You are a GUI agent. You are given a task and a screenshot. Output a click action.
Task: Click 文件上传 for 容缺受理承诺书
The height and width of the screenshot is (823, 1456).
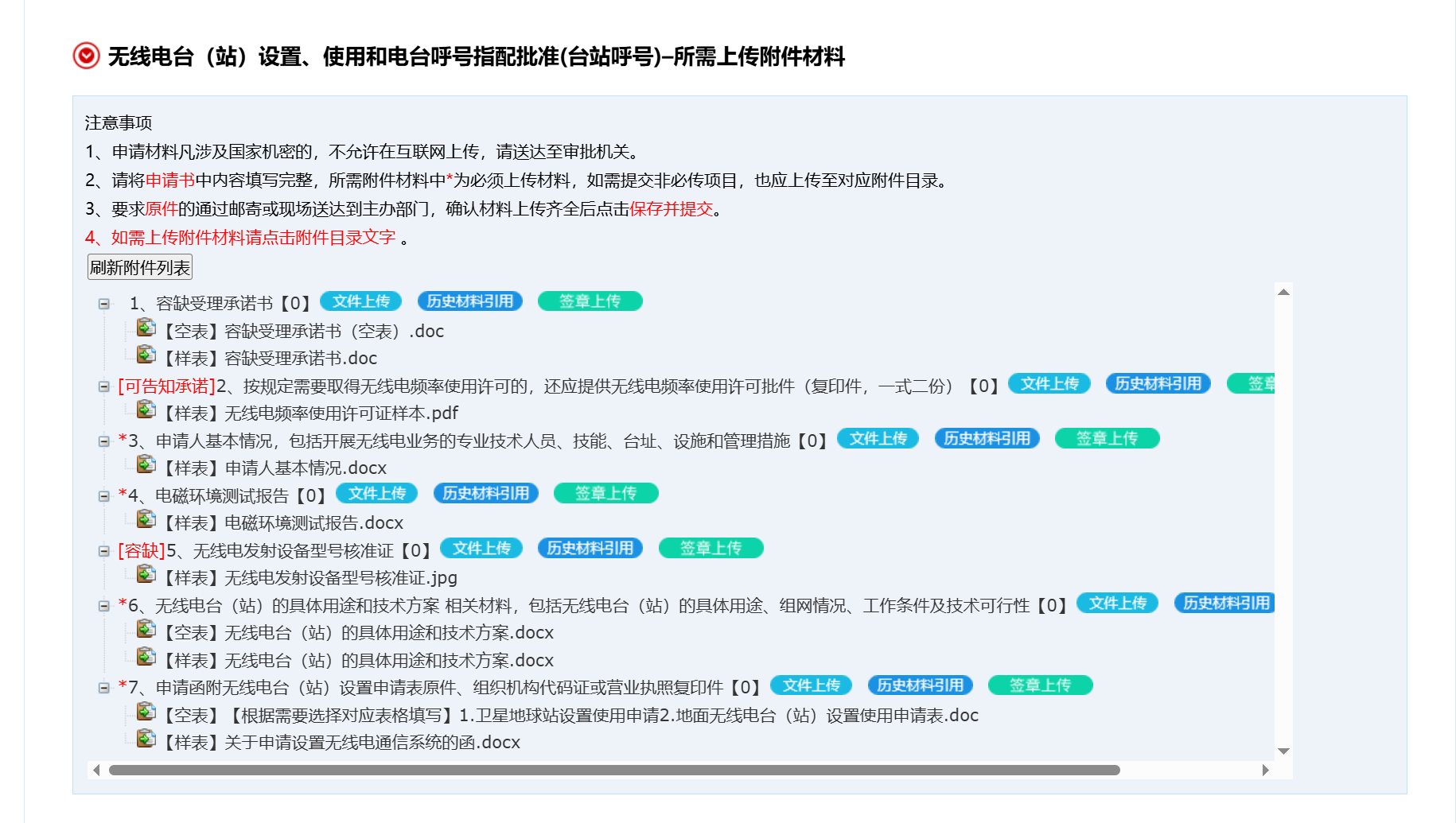[x=360, y=301]
